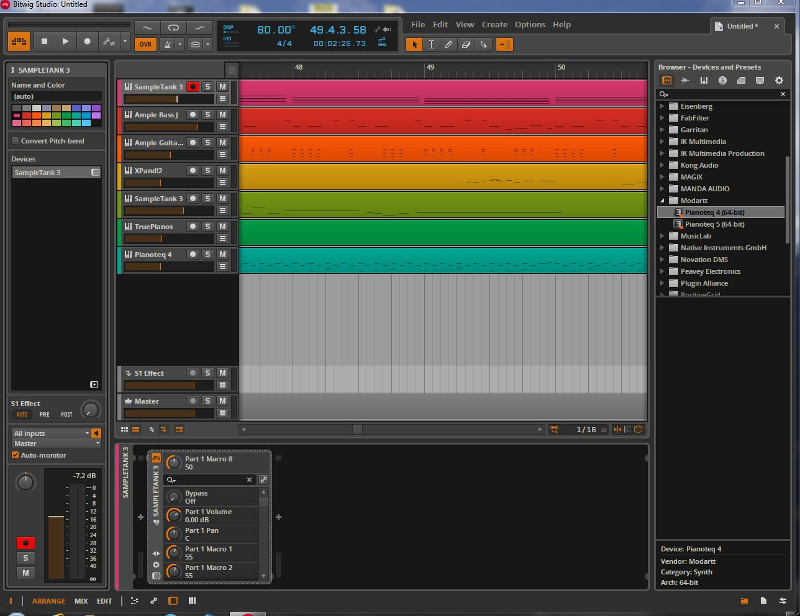The image size is (800, 616).
Task: Expand the IK Multimedia folder
Action: click(x=662, y=141)
